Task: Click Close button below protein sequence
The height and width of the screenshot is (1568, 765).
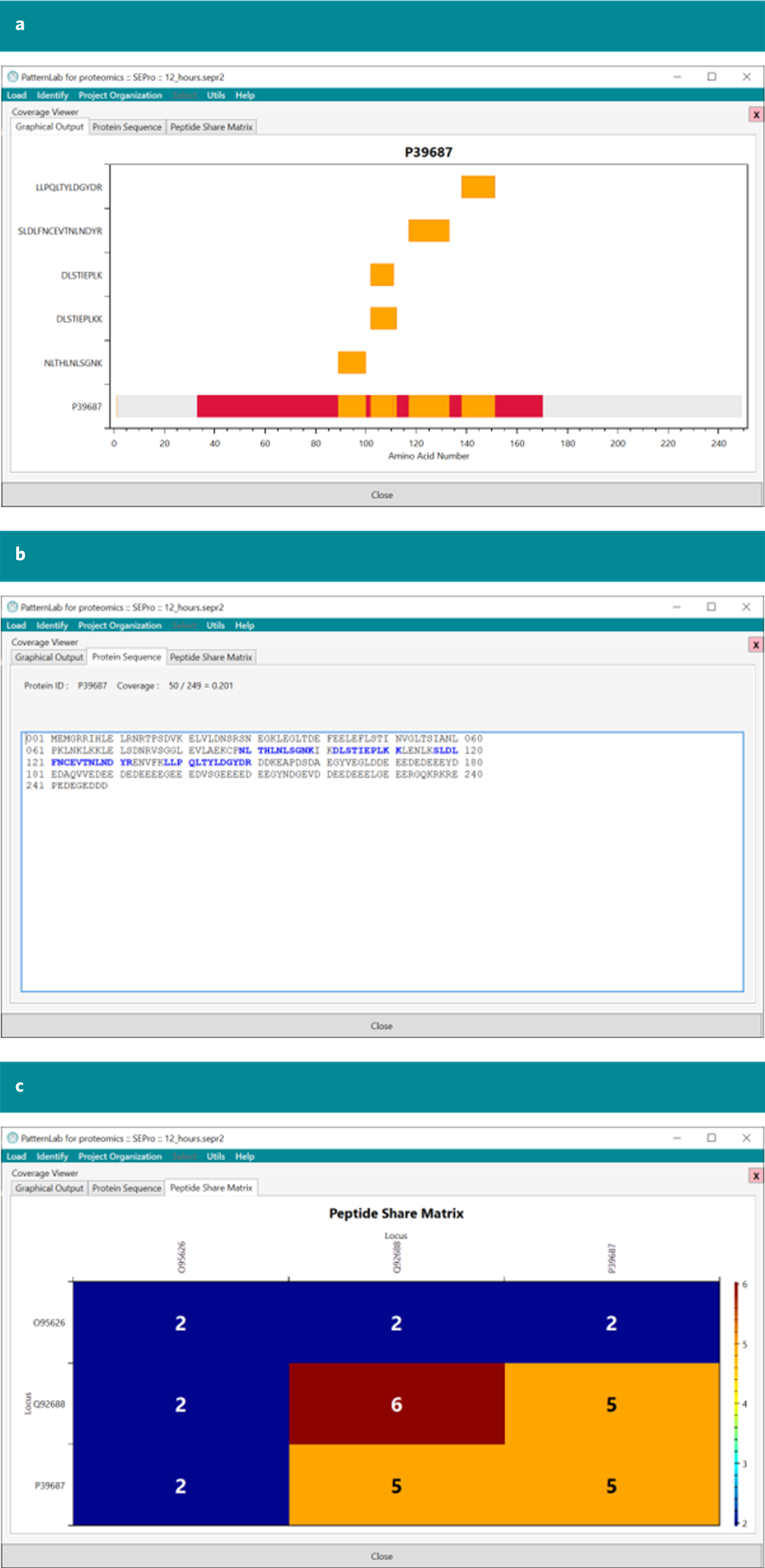Action: click(381, 1025)
